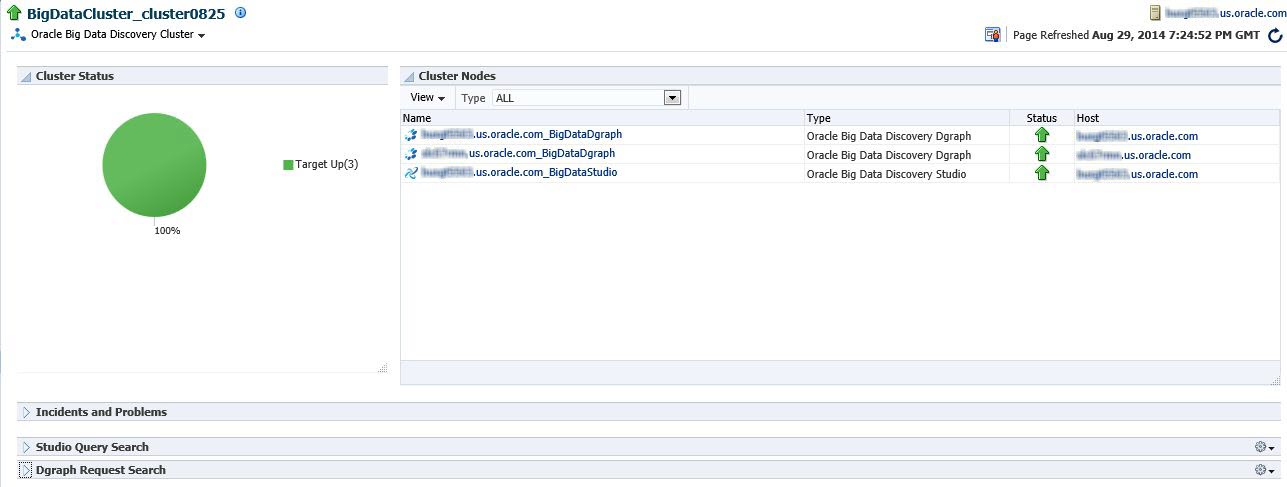Click the 100% pie chart label
Viewport: 1287px width, 487px height.
(167, 231)
